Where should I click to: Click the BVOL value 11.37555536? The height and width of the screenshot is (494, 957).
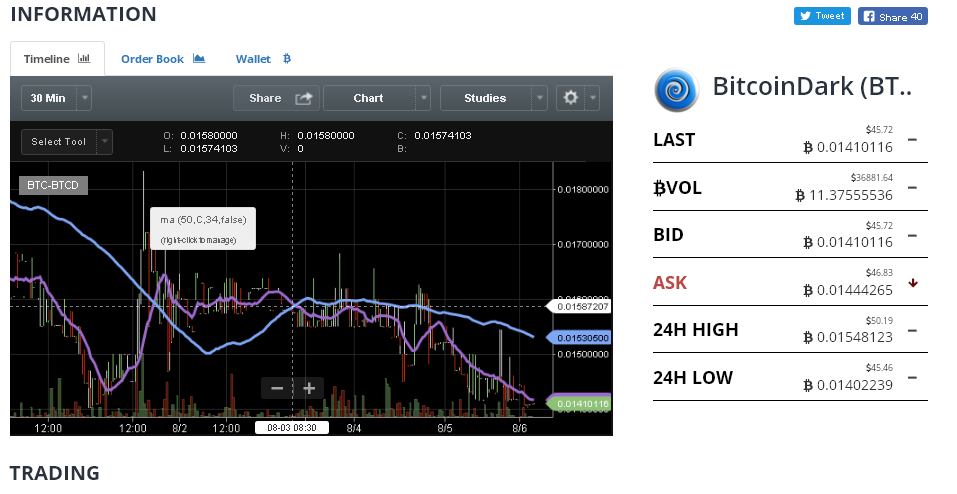pyautogui.click(x=844, y=195)
